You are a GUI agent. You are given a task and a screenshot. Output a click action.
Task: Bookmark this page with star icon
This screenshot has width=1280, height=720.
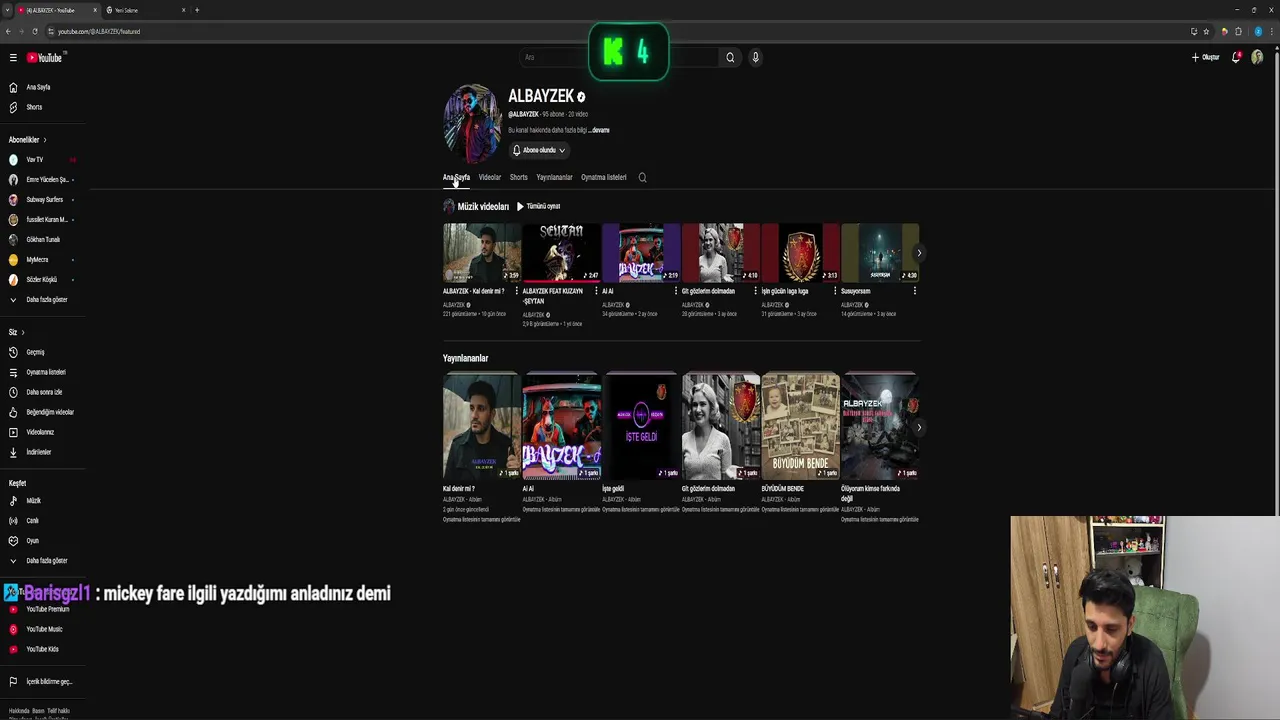click(x=1206, y=31)
